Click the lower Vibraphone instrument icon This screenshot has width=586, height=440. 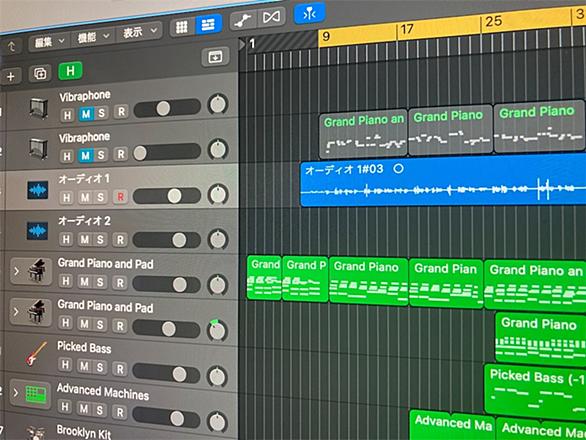(38, 148)
